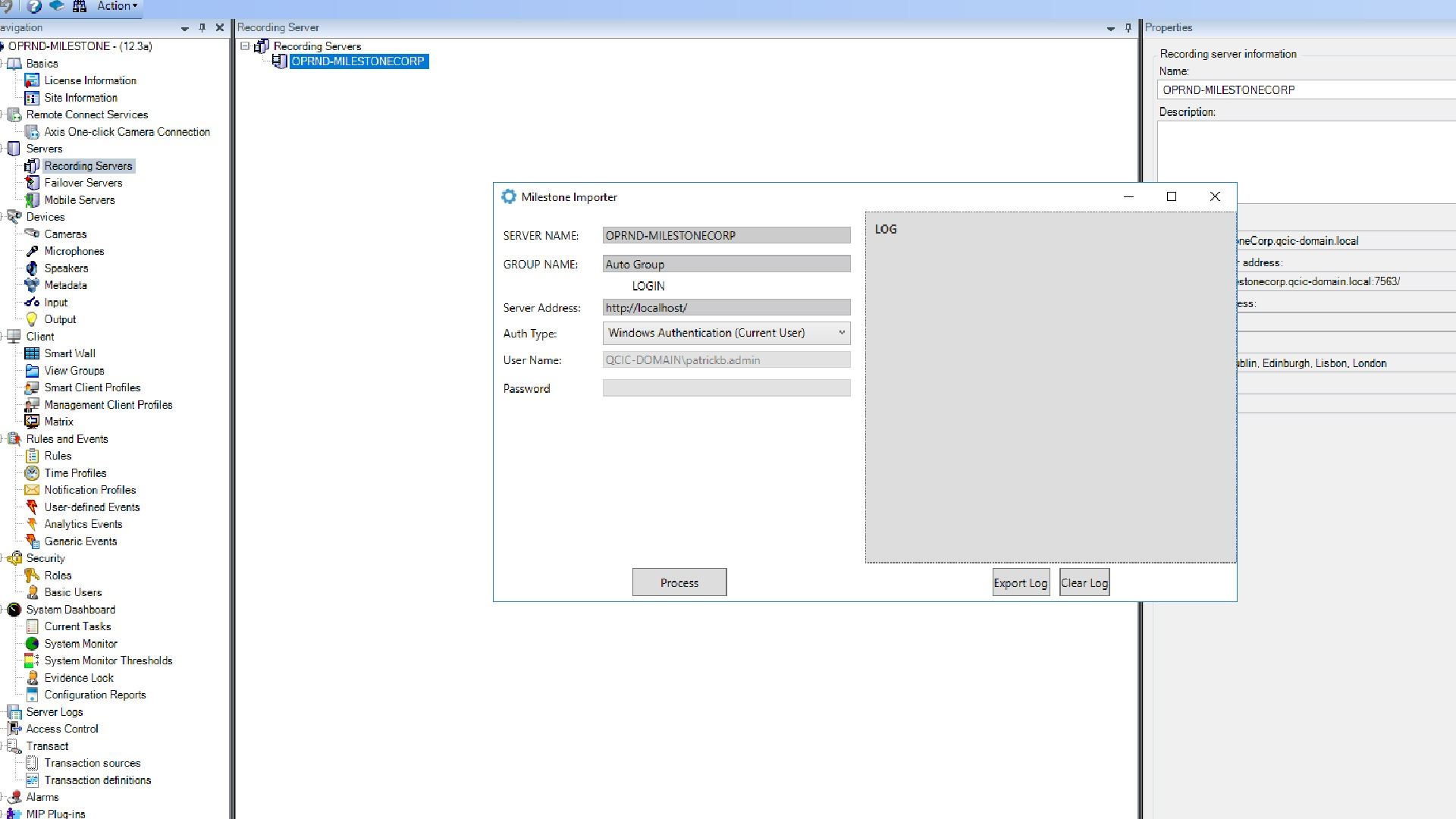Toggle the Recording Server pane pin
This screenshot has width=1456, height=819.
click(1128, 27)
